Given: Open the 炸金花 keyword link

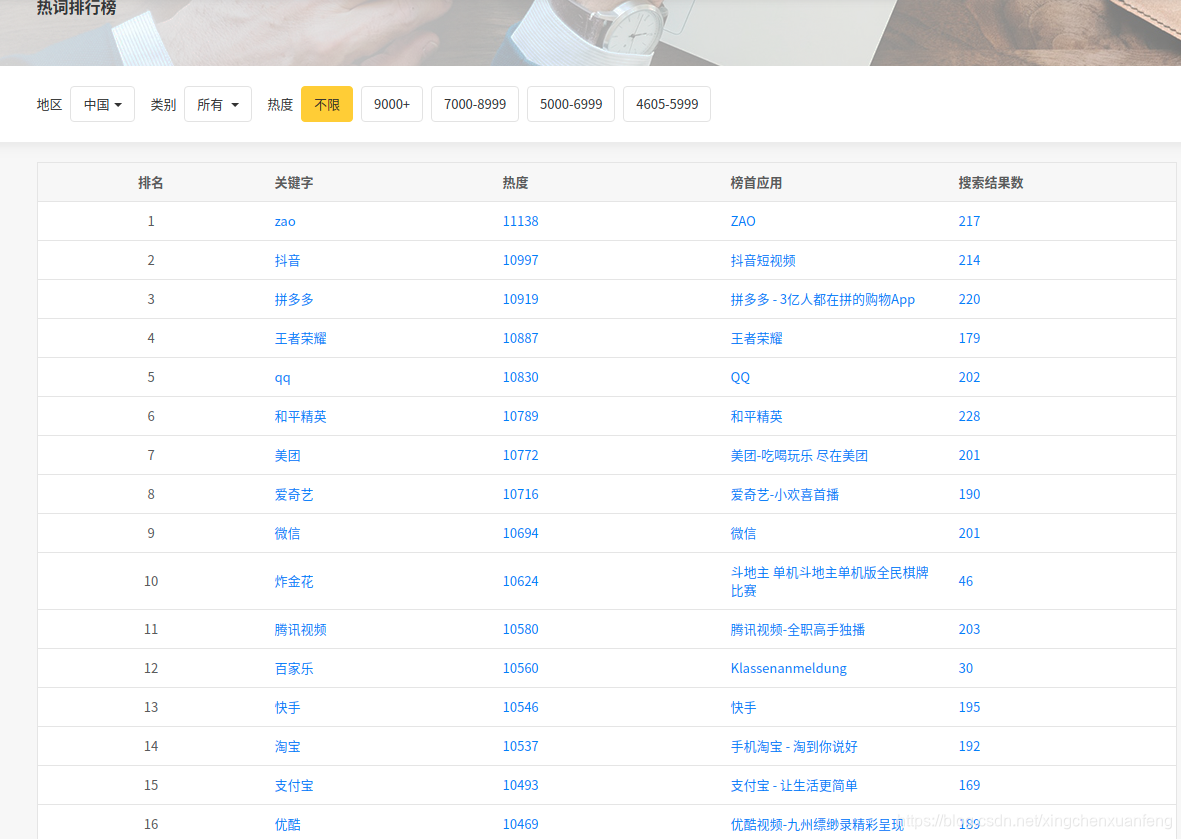Looking at the screenshot, I should point(294,581).
